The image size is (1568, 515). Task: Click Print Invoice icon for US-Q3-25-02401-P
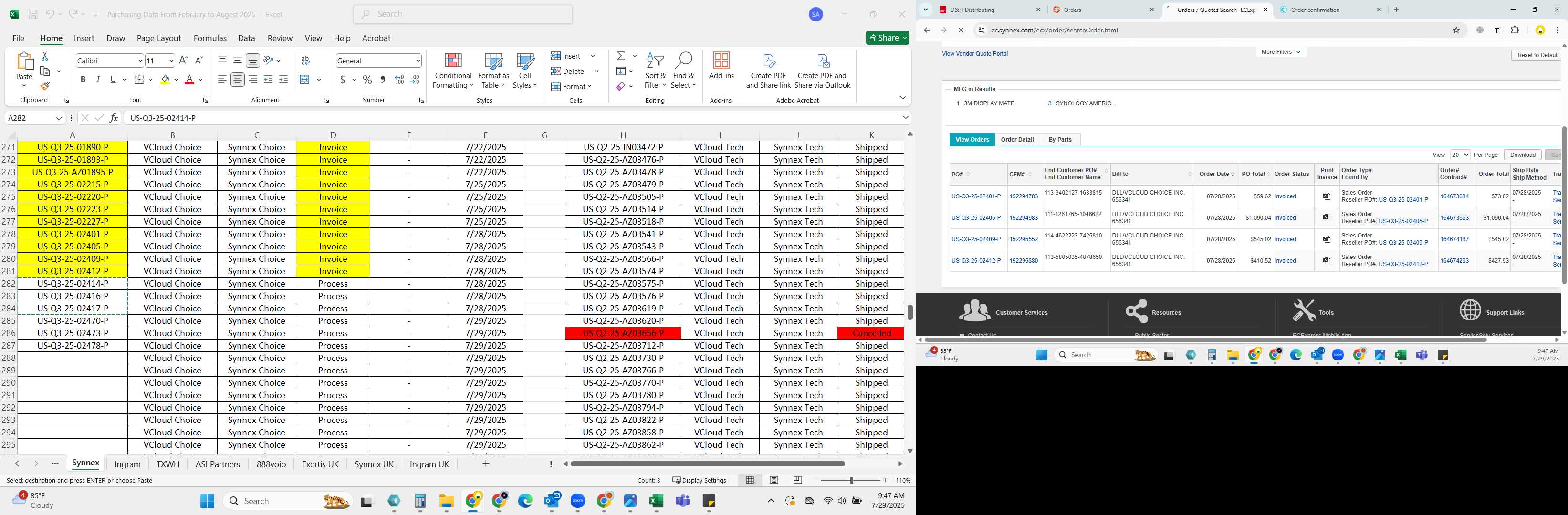coord(1327,196)
